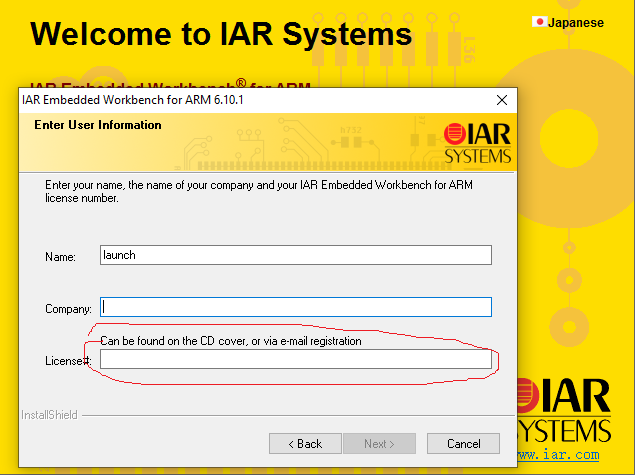Click the 'Welcome to IAR Systems' heading
Viewport: 635px width, 475px height.
click(221, 34)
